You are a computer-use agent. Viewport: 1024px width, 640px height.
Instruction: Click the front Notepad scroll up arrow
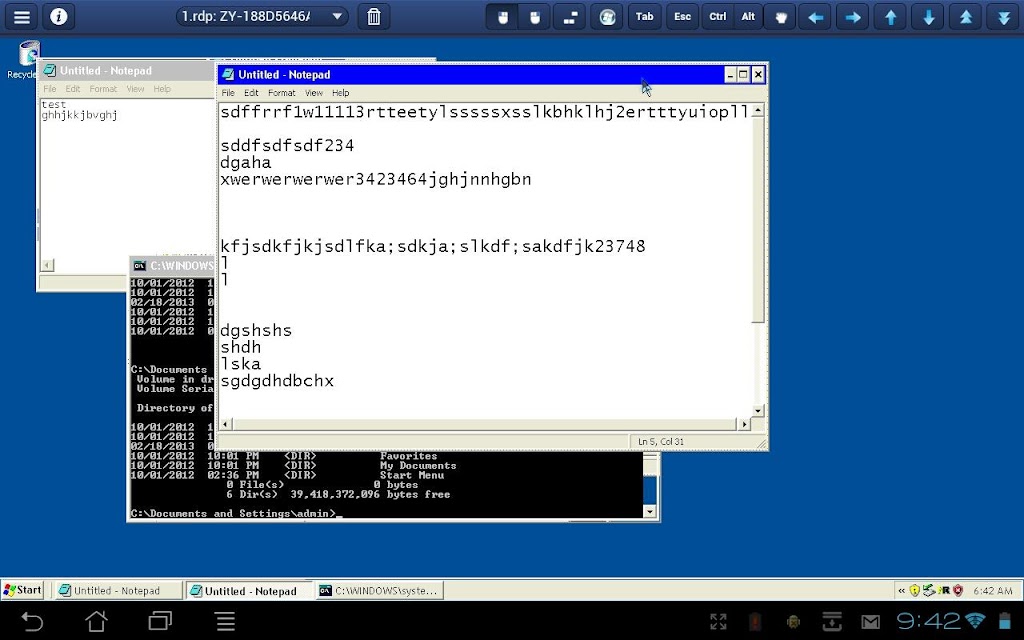pyautogui.click(x=758, y=111)
